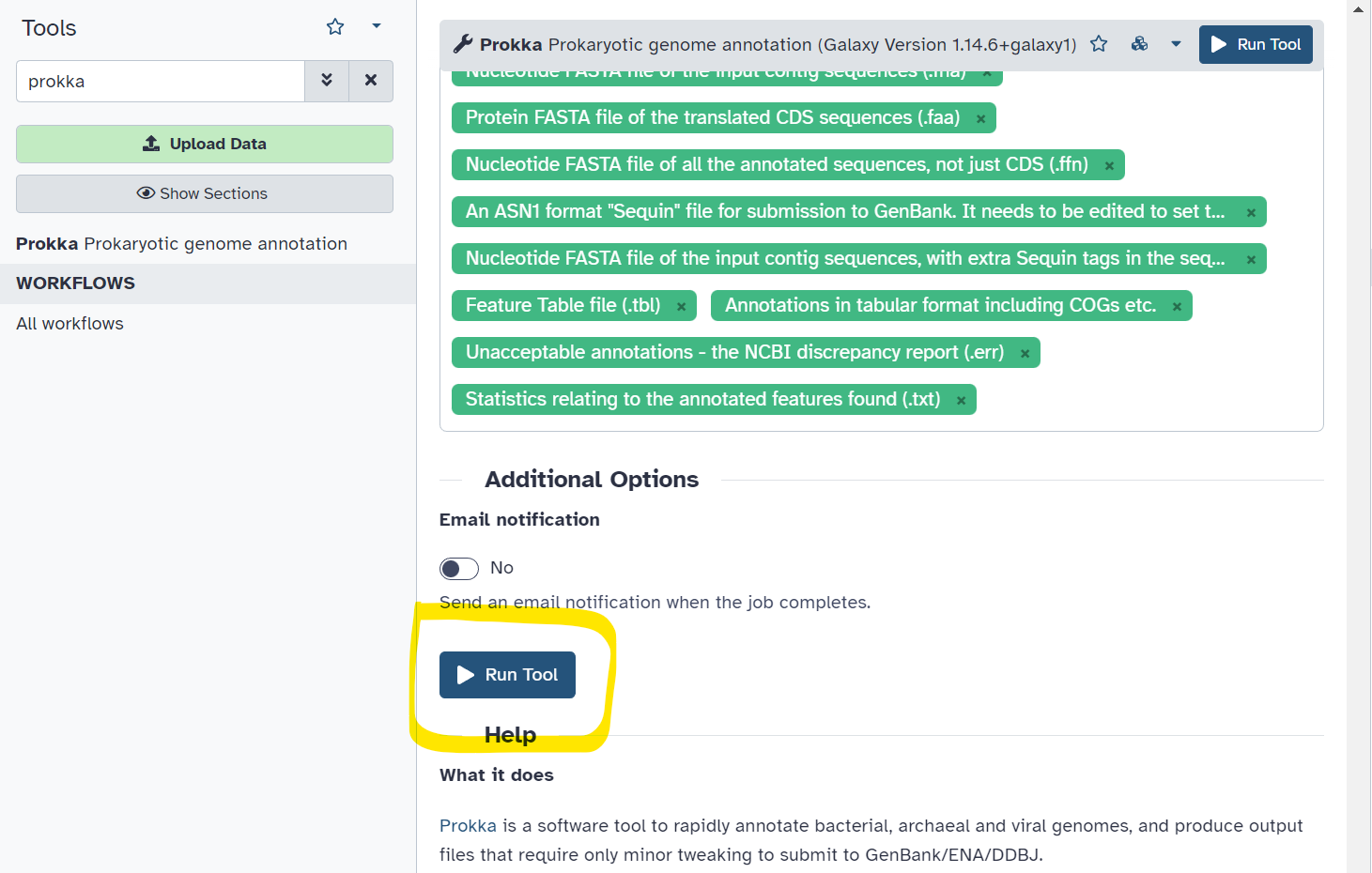Screen dimensions: 1372x873
Task: Open All workflows link
Action: coord(69,324)
